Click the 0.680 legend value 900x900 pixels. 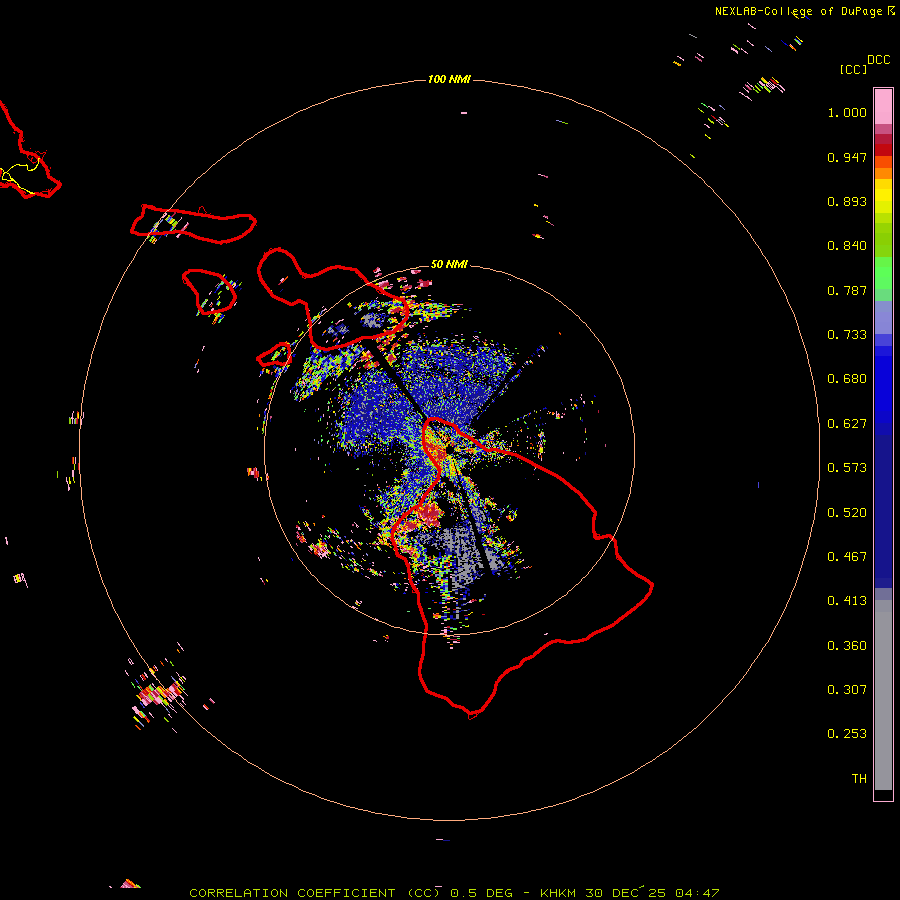coord(847,379)
